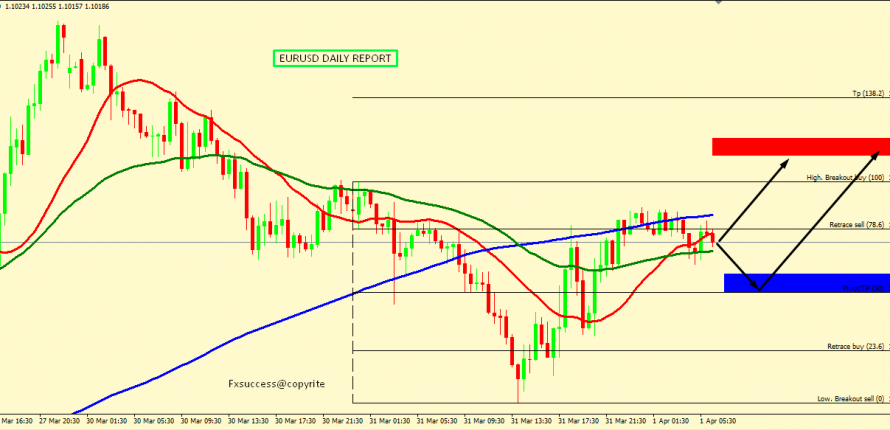Image resolution: width=890 pixels, height=430 pixels.
Task: Click the 31 Mar 13:30 time axis label
Action: (531, 421)
